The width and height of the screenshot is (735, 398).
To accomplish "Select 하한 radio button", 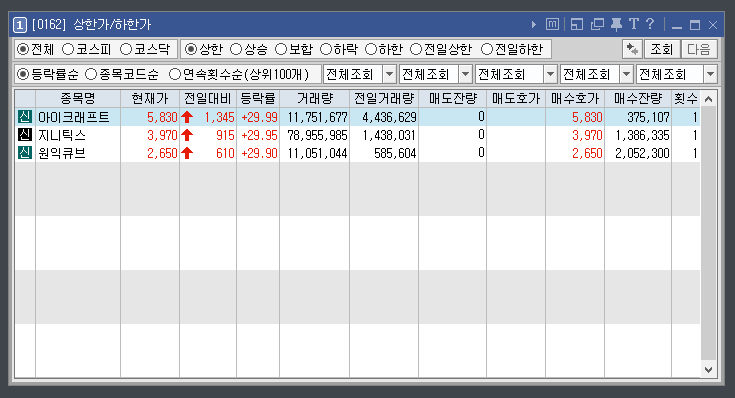I will [x=371, y=49].
